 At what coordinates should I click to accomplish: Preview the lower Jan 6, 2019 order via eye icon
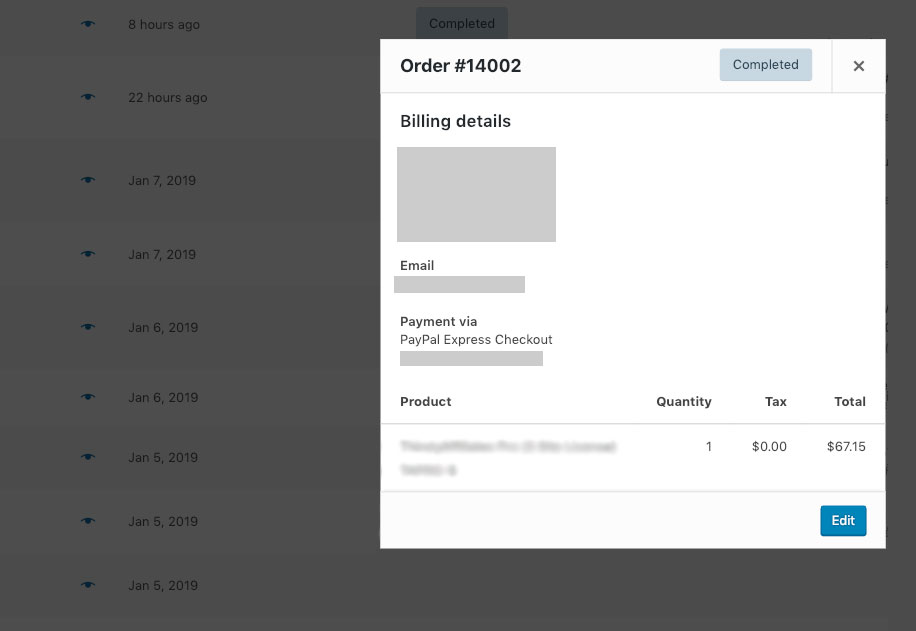[88, 397]
